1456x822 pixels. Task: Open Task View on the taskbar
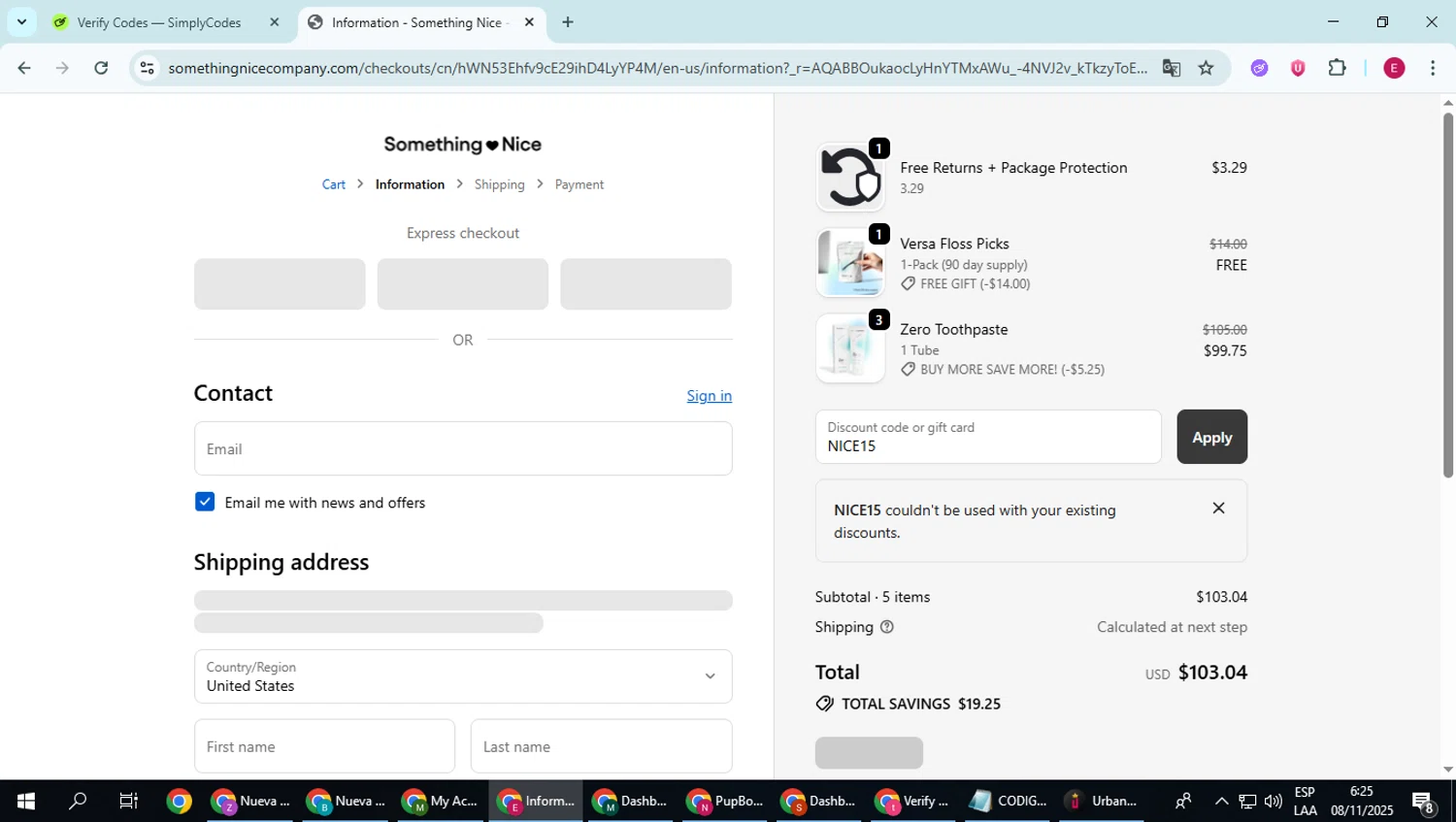click(128, 801)
